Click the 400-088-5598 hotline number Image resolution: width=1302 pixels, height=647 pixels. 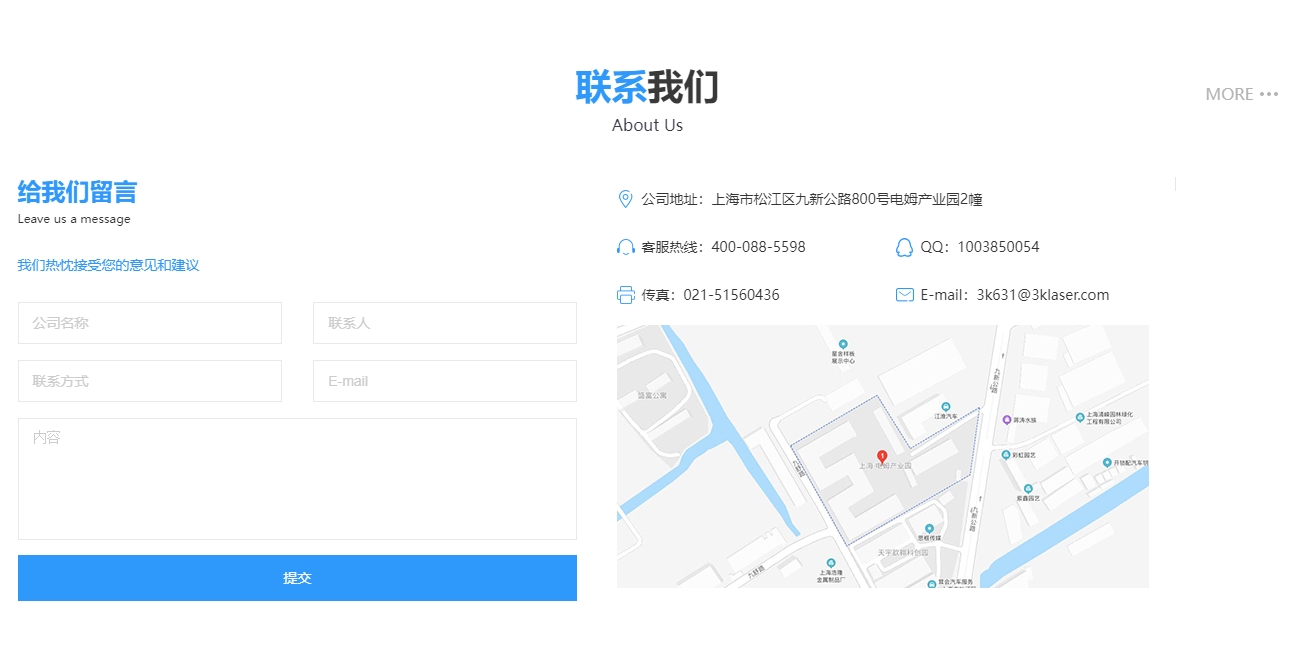coord(758,247)
